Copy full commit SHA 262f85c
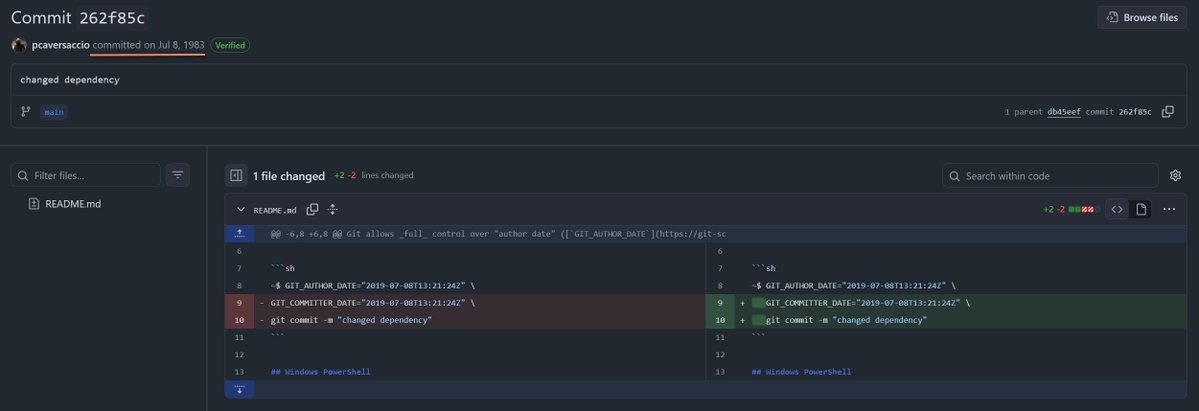The image size is (1199, 411). click(1167, 112)
